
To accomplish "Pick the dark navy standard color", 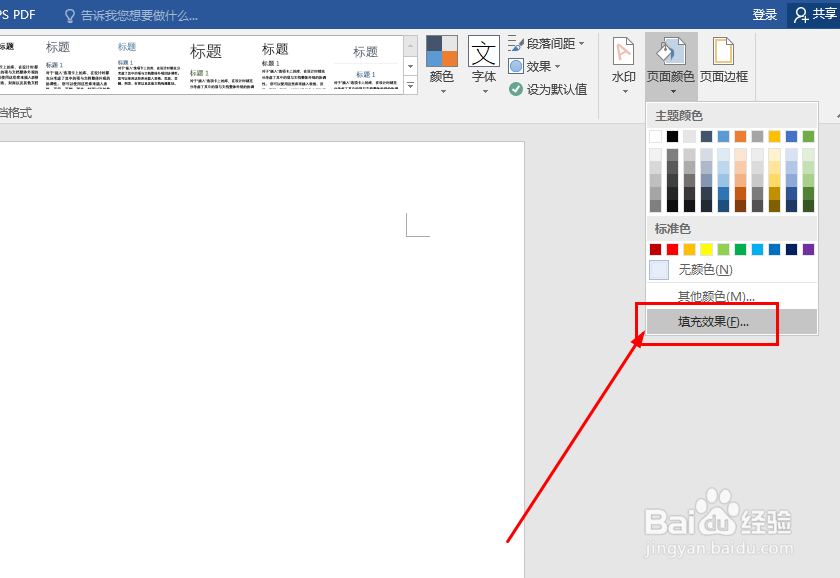I will pos(791,249).
